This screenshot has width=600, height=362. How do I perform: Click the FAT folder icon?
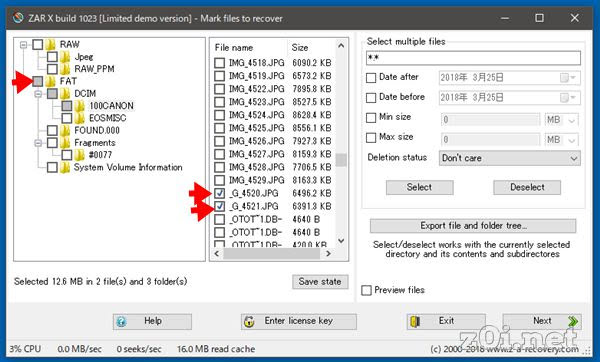51,81
